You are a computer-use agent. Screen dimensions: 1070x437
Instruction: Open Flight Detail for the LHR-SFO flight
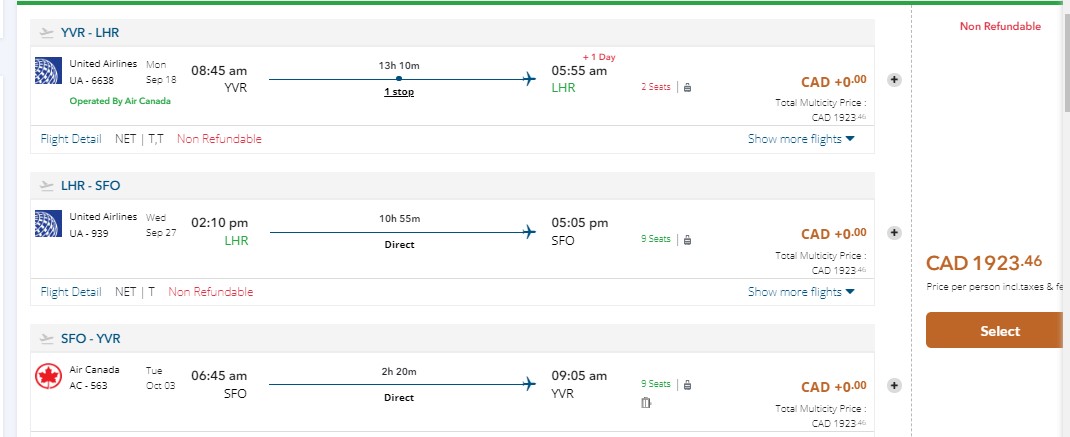coord(71,292)
